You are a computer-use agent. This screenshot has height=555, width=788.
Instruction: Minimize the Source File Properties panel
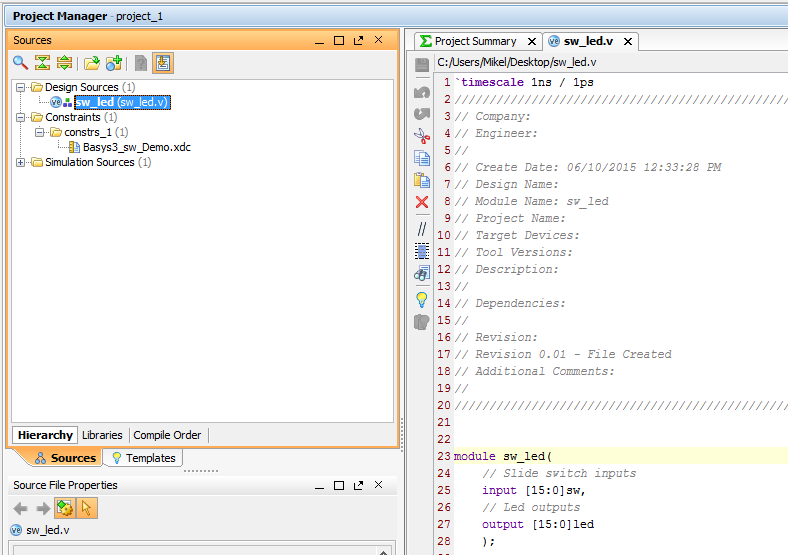tap(319, 486)
